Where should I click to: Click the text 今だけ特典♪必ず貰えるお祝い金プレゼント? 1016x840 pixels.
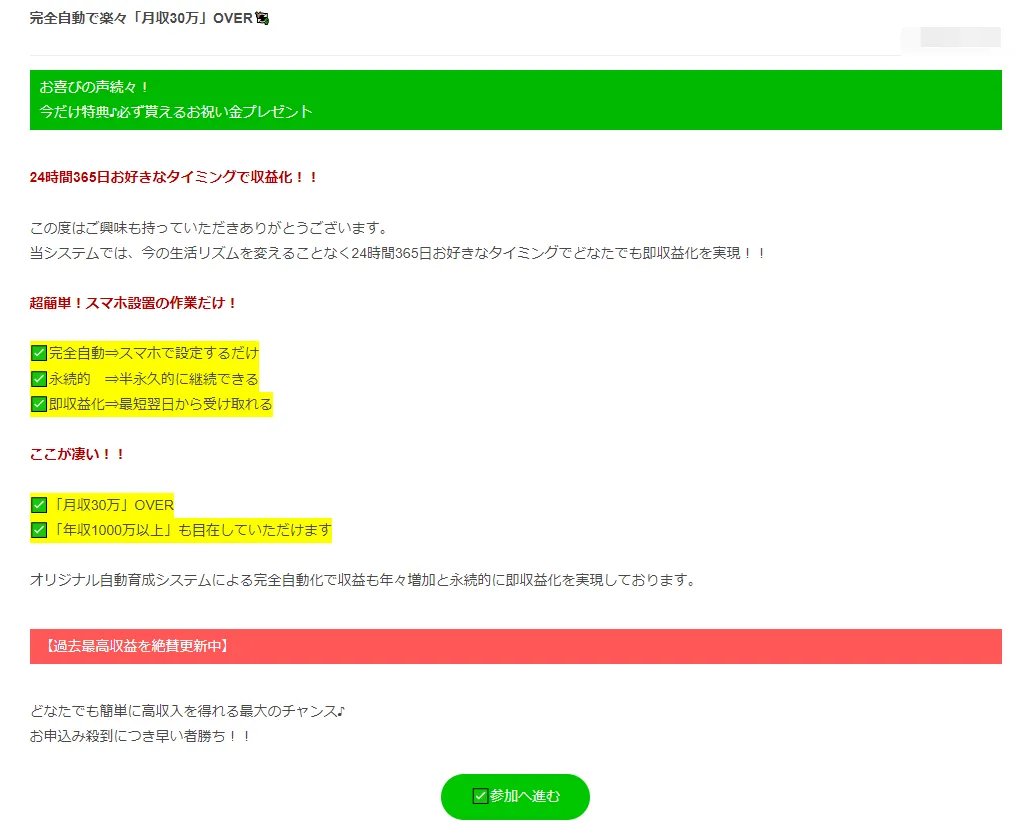tap(176, 111)
